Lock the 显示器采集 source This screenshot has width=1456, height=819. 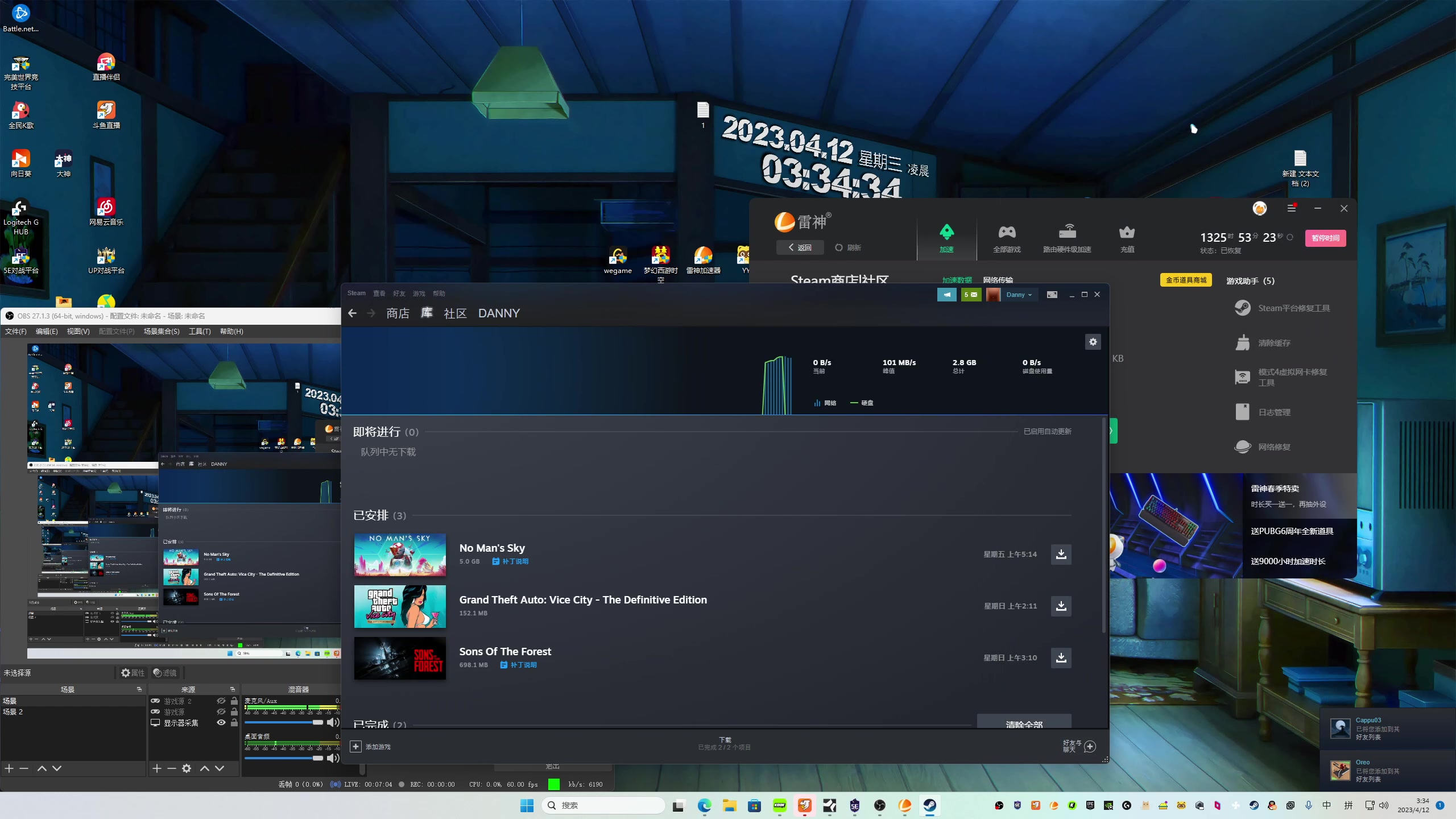(x=234, y=723)
